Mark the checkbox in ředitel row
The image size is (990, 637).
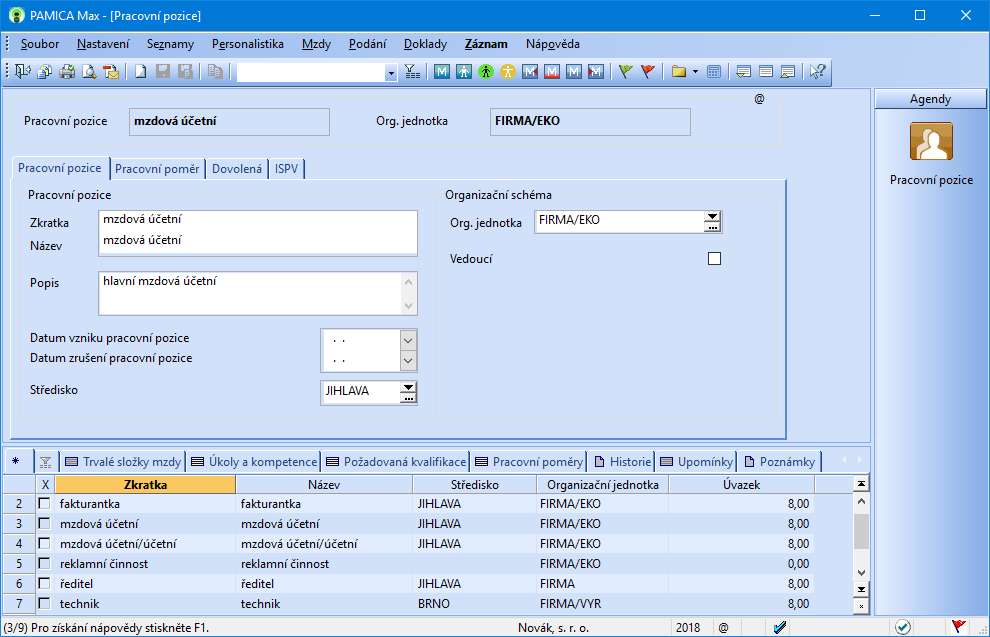44,584
